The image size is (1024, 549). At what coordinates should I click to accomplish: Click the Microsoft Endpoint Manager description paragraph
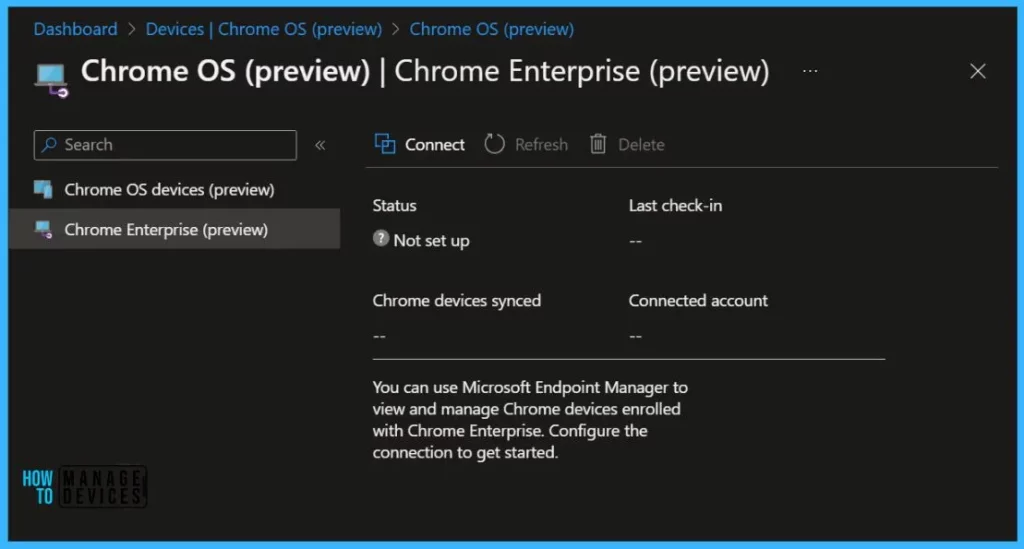530,420
